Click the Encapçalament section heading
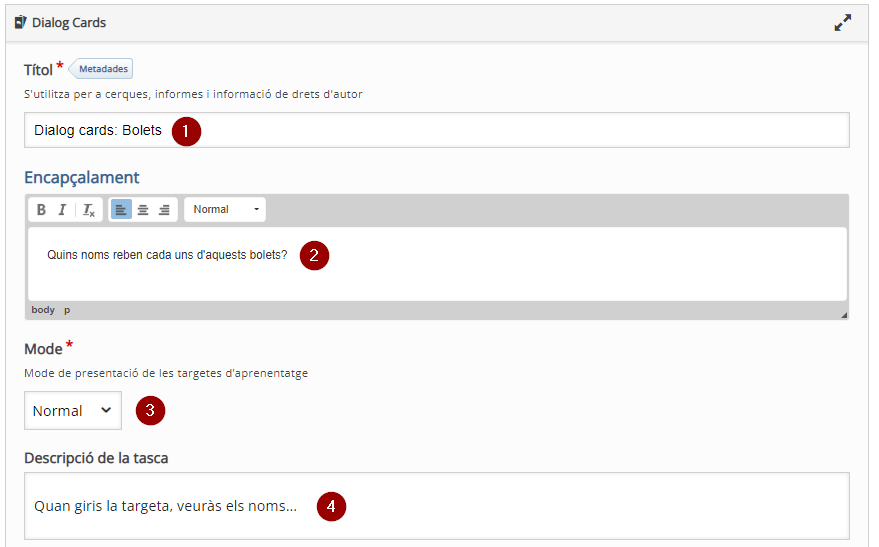Image resolution: width=879 pixels, height=547 pixels. click(82, 178)
